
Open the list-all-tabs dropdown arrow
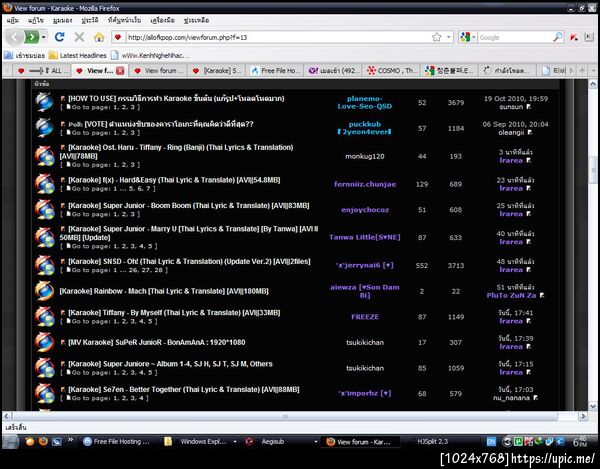click(x=593, y=70)
